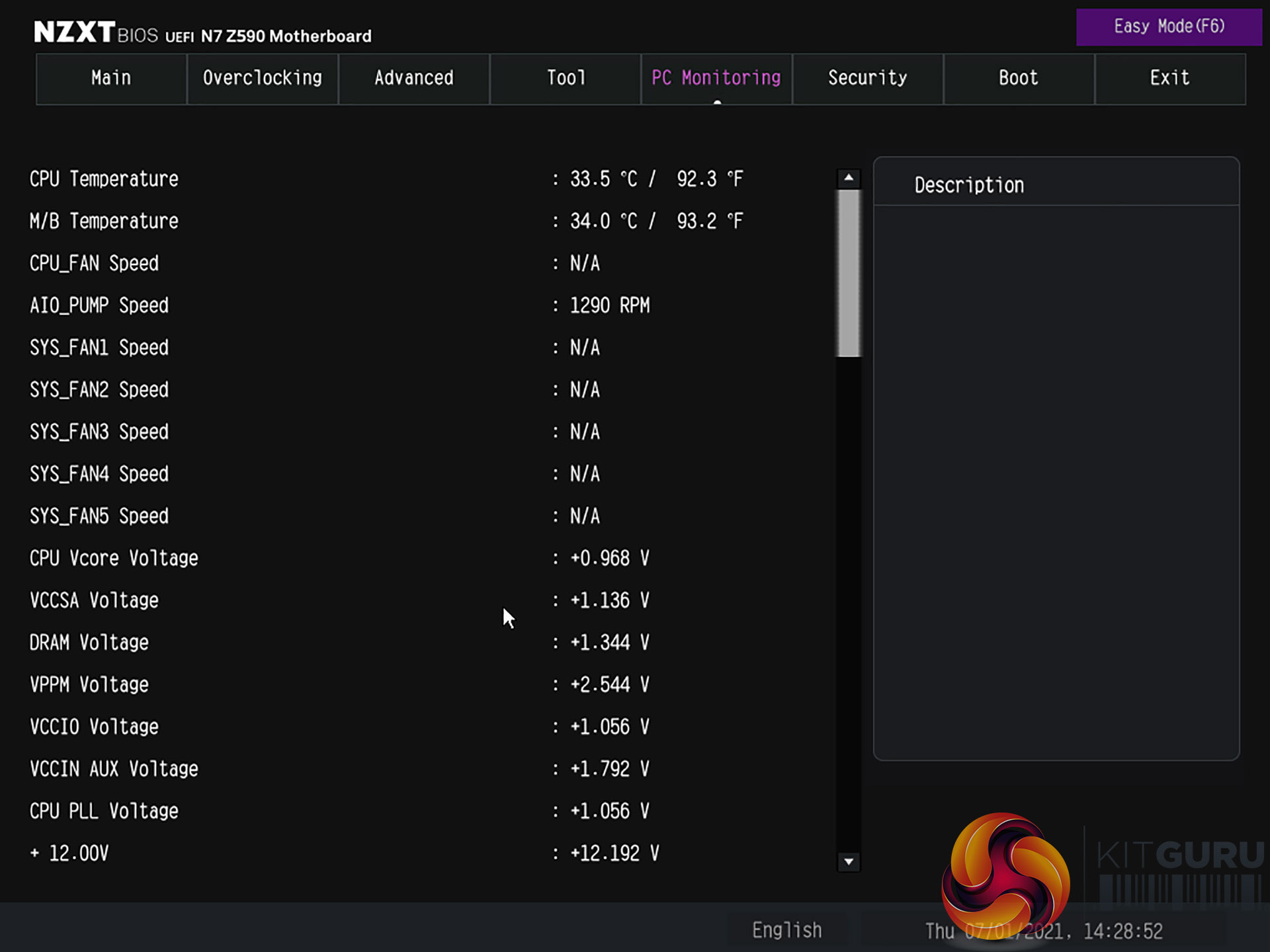Click the CPU Vcore Voltage row
The width and height of the screenshot is (1270, 952).
pos(114,559)
